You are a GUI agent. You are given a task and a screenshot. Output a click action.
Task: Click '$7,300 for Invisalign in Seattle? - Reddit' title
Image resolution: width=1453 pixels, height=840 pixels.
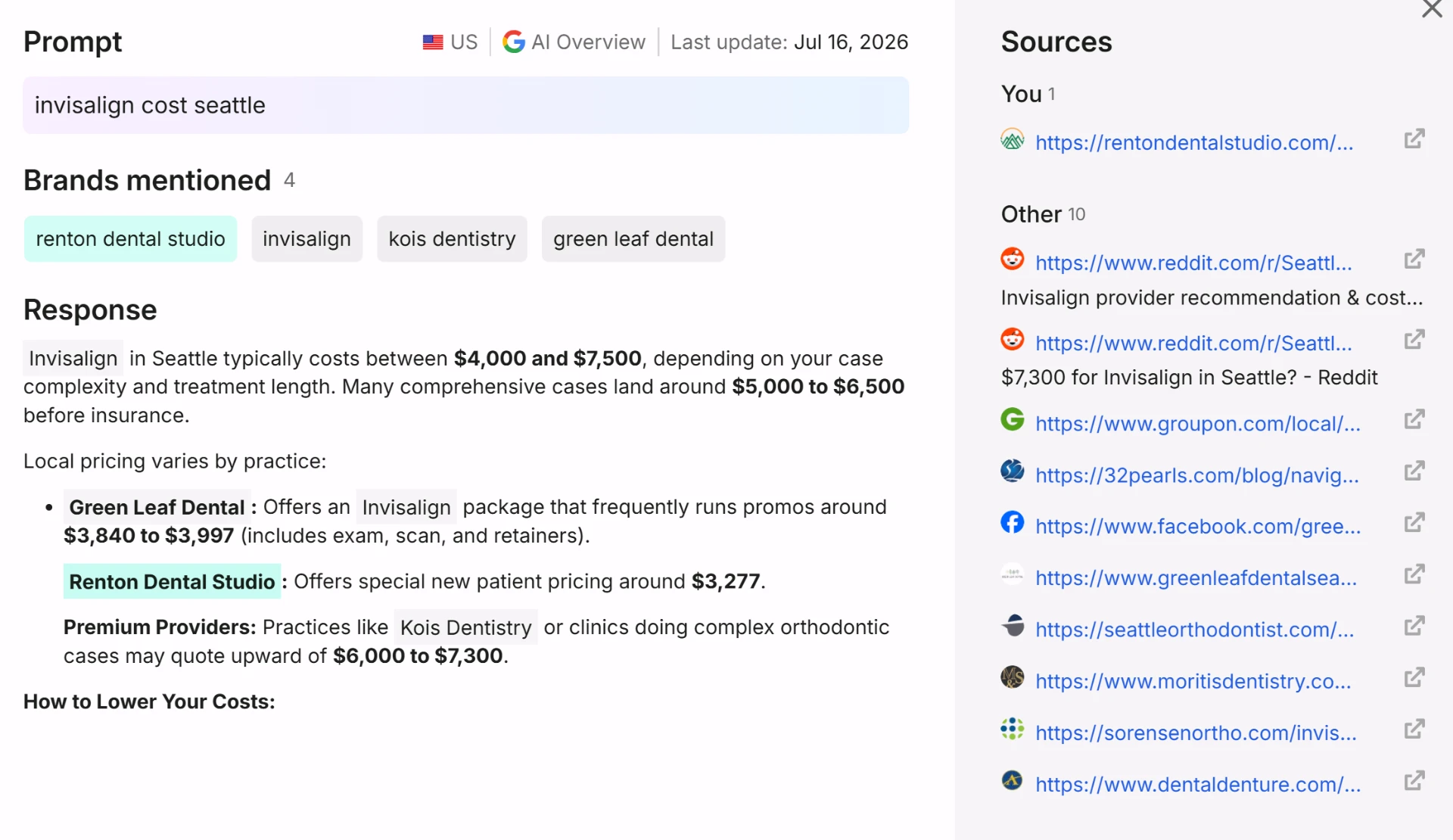point(1189,377)
